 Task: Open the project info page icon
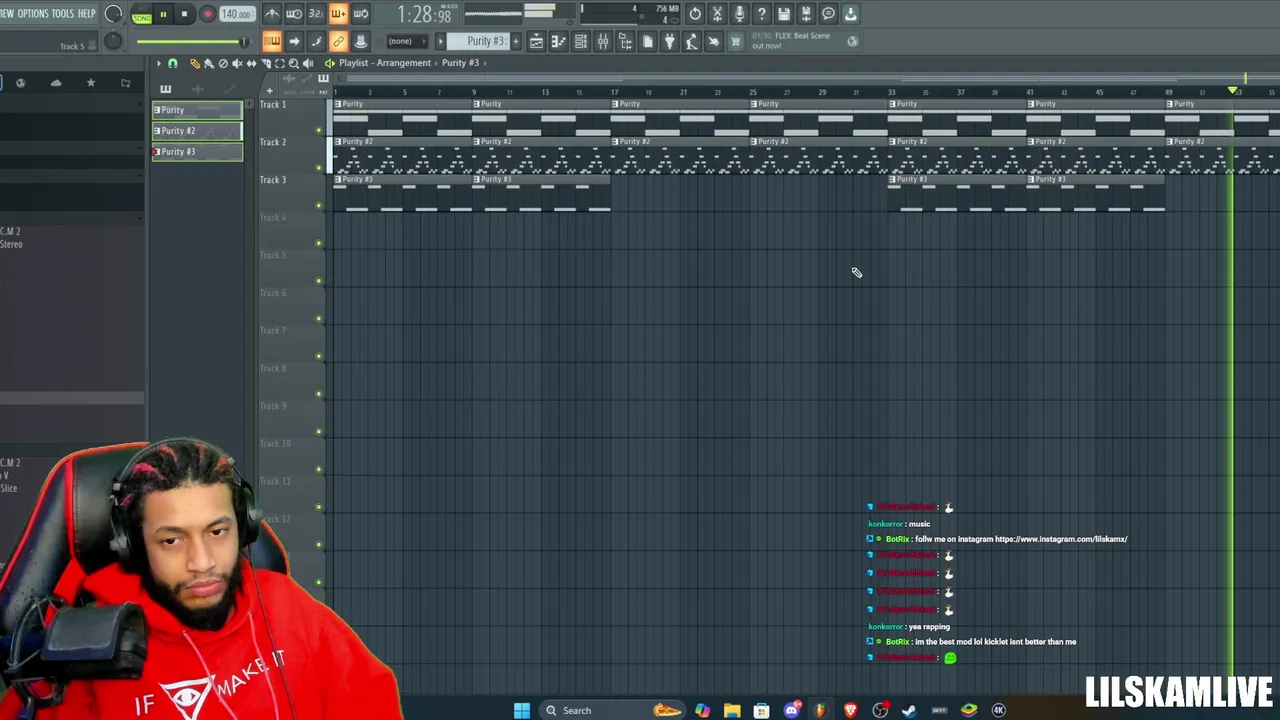tap(647, 41)
